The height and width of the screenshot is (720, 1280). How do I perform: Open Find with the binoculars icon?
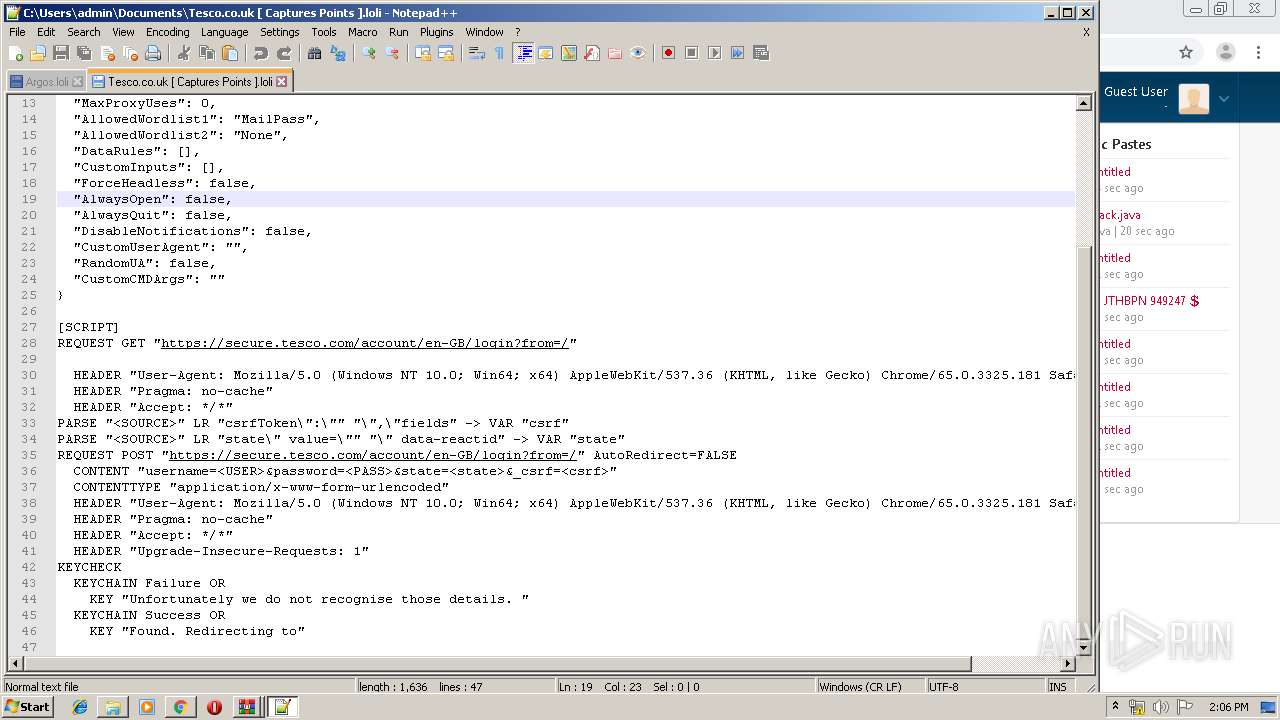[x=314, y=53]
